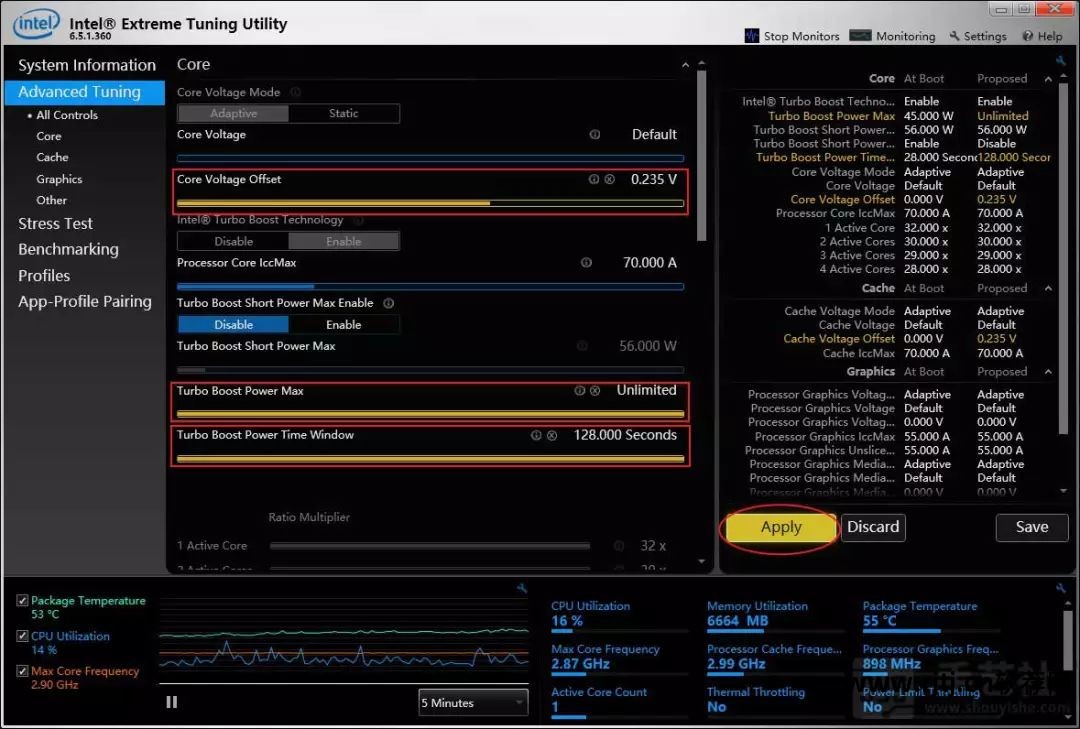Open Profiles section
The height and width of the screenshot is (729, 1080).
click(44, 276)
